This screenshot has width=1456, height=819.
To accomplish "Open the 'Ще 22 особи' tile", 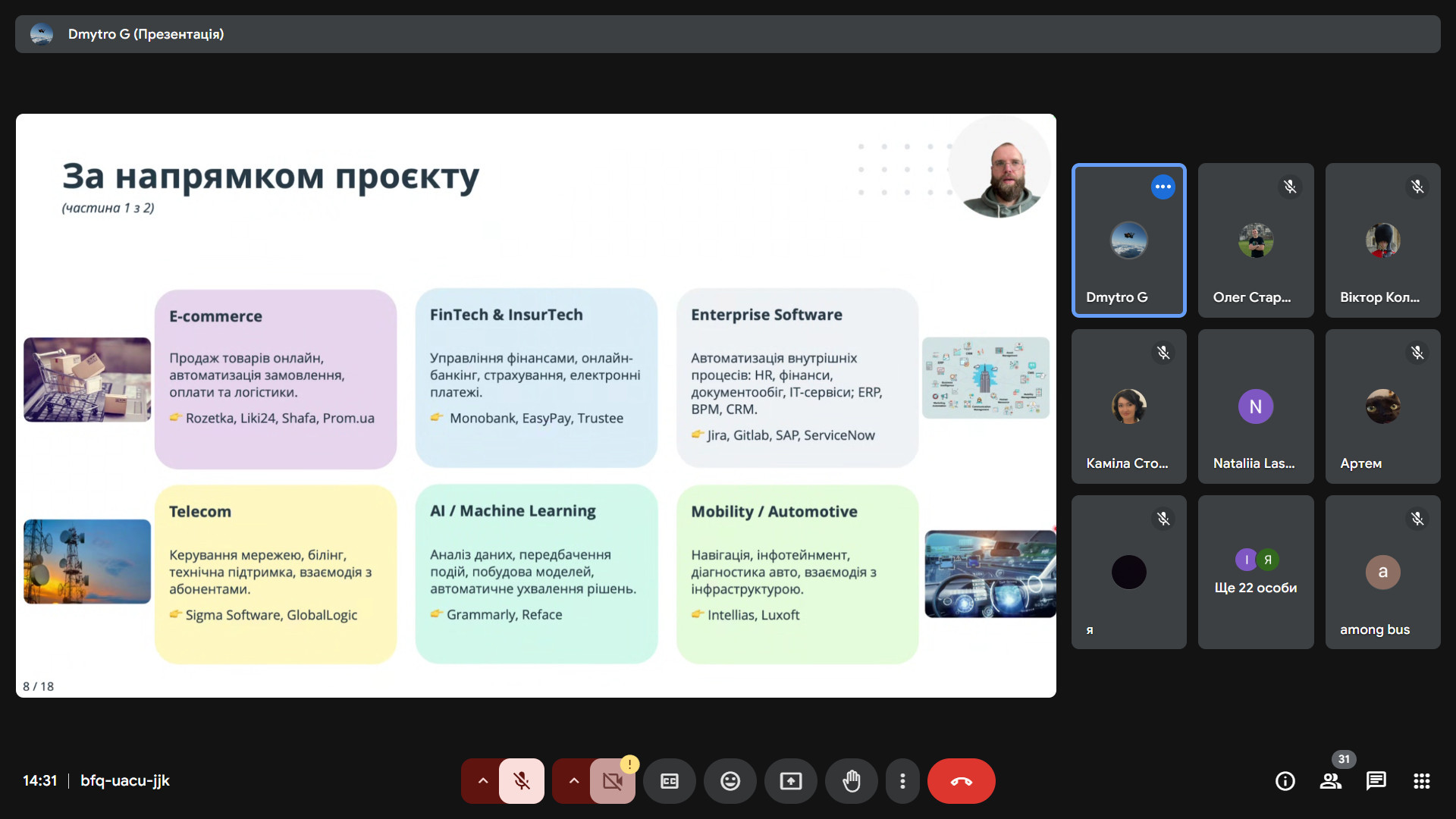I will click(1256, 573).
